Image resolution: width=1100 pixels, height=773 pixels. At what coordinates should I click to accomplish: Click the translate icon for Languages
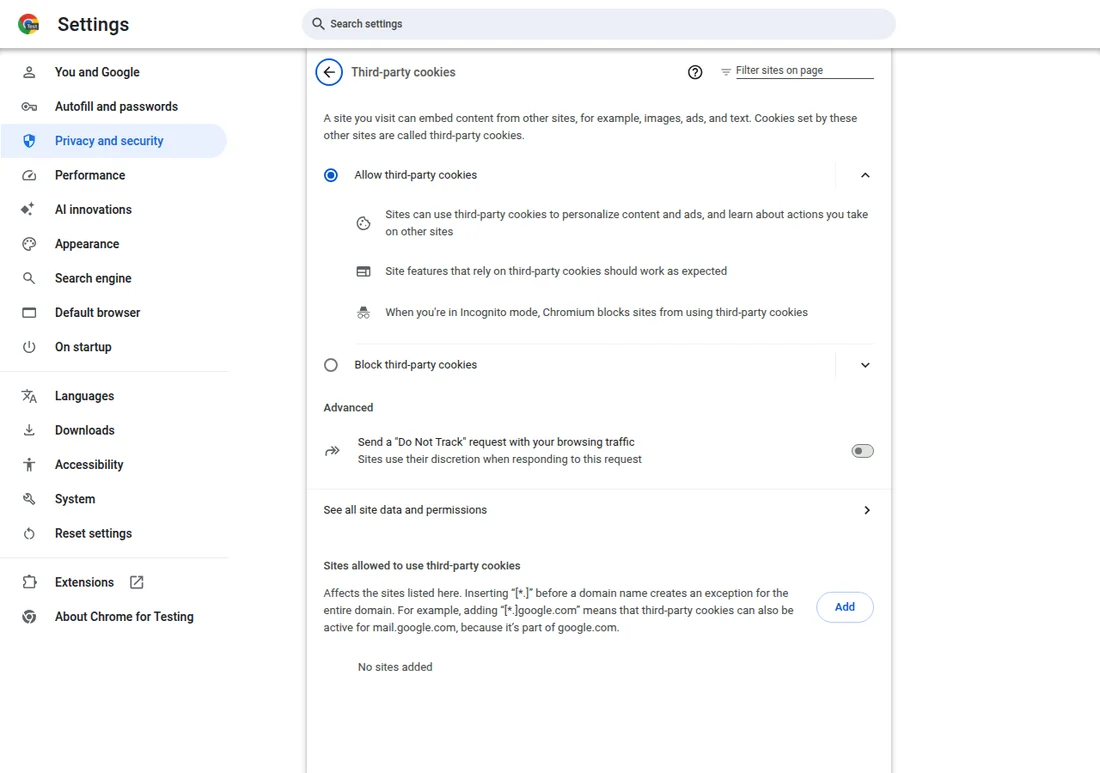point(29,396)
